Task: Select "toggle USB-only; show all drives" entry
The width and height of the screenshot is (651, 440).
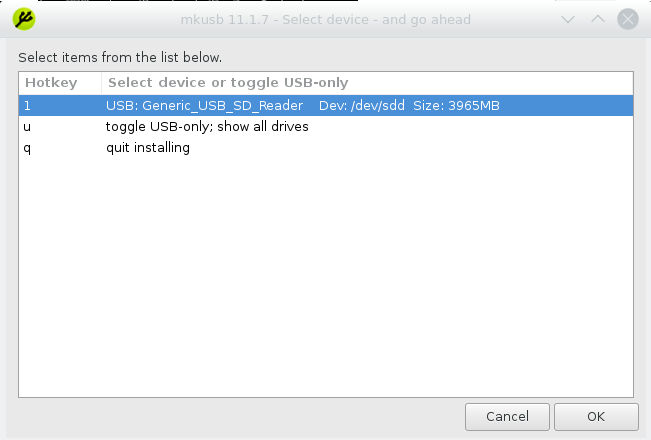Action: point(207,127)
